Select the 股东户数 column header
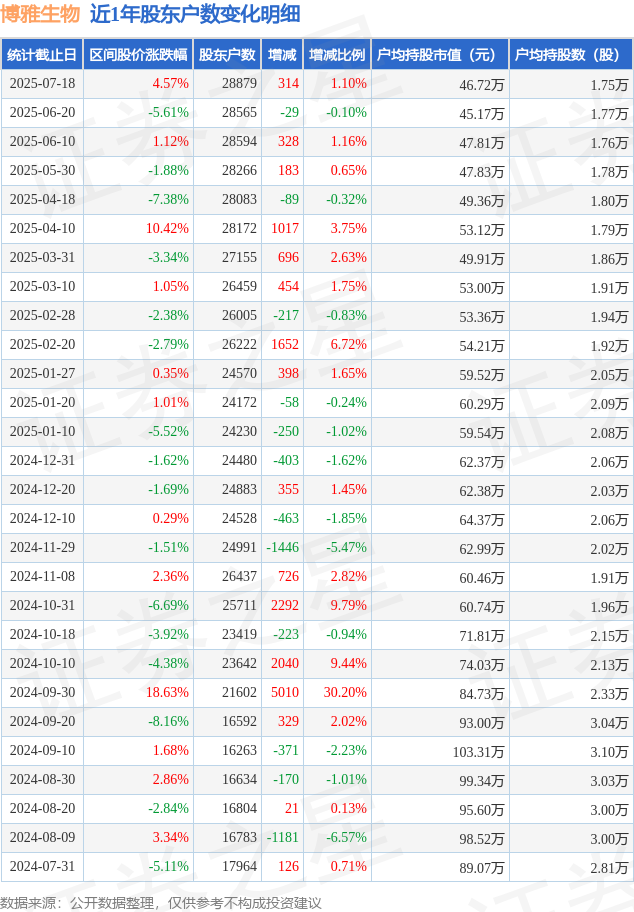The image size is (634, 912). tap(227, 55)
